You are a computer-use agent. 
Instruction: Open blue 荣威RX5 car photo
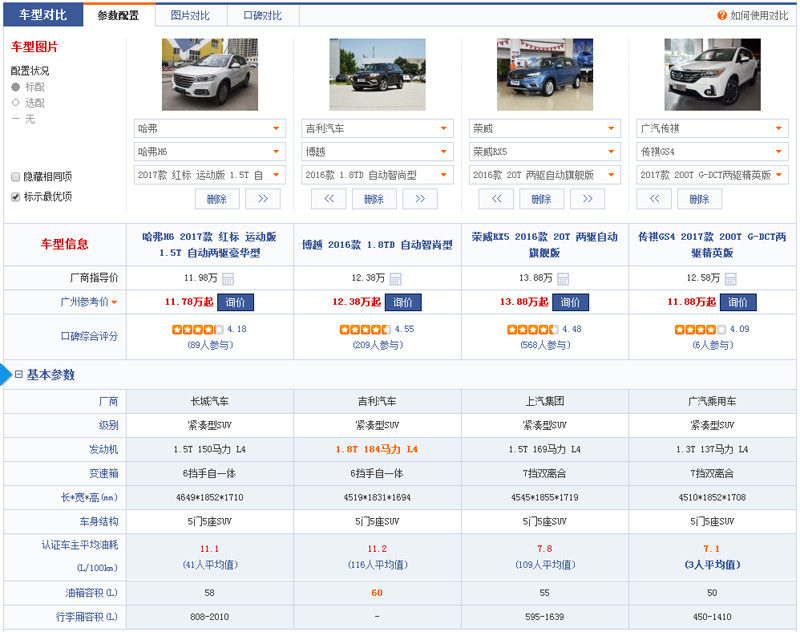[x=545, y=74]
